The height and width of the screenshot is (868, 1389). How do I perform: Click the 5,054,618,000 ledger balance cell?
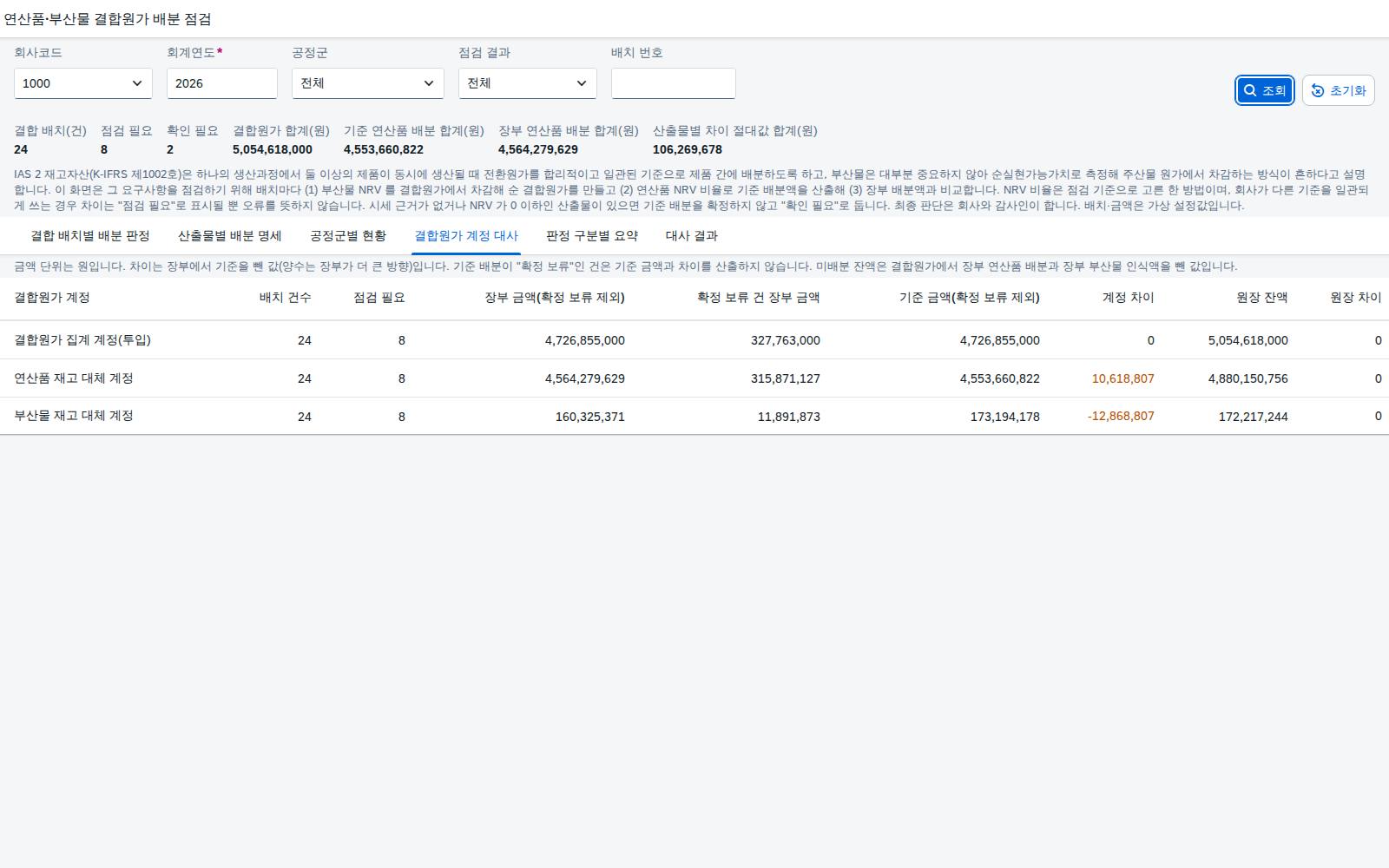click(x=1248, y=340)
